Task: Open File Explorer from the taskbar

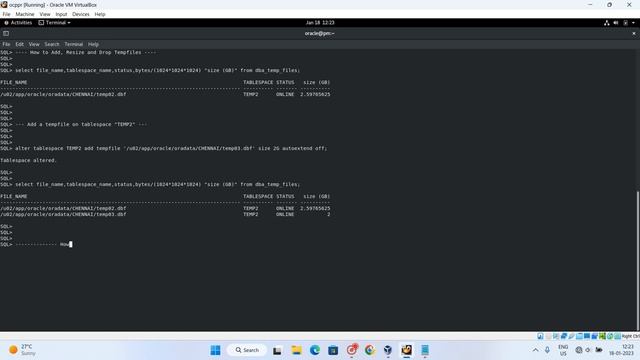Action: [x=296, y=350]
